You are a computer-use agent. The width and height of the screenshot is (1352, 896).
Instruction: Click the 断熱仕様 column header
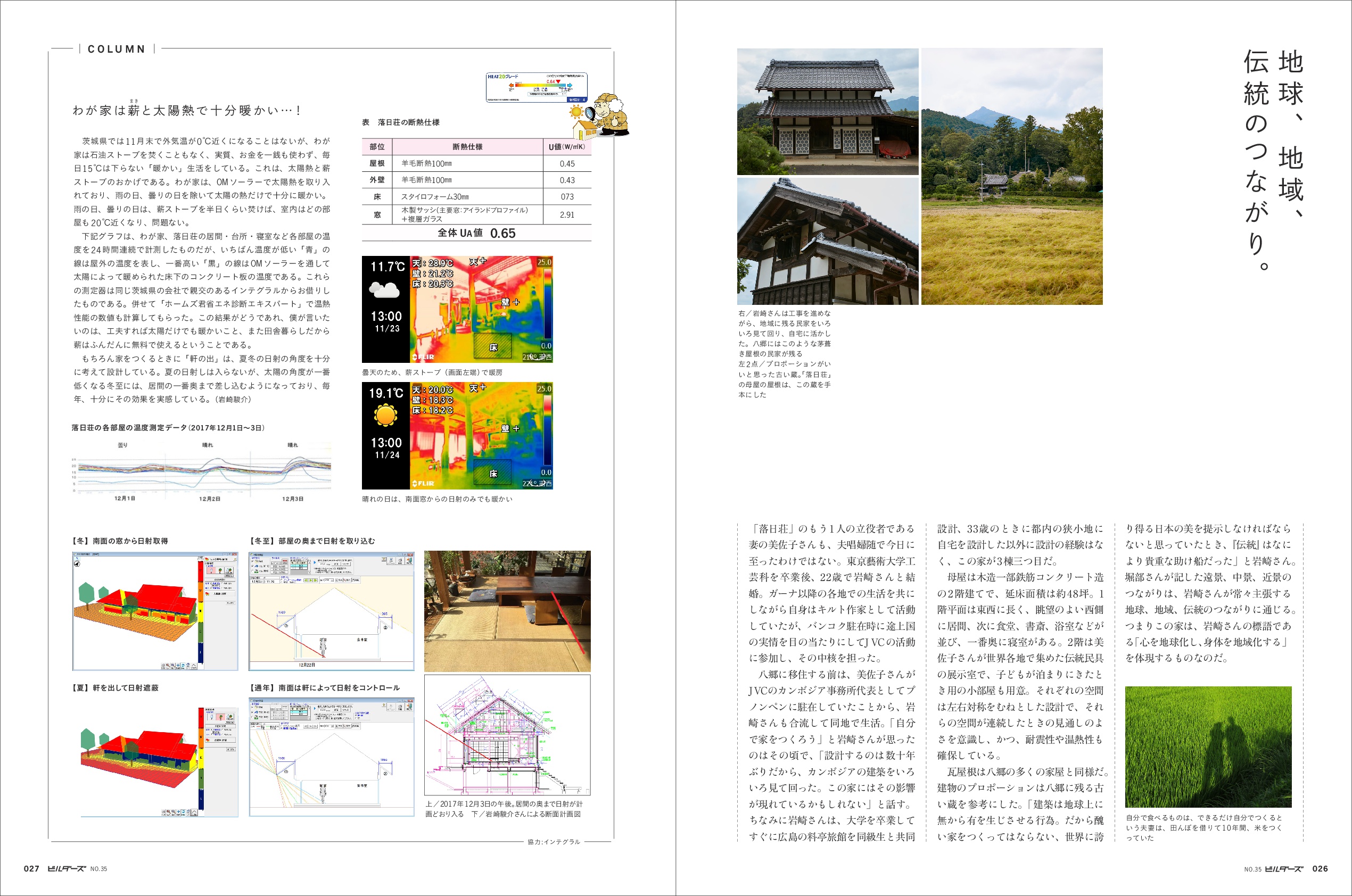coord(468,147)
